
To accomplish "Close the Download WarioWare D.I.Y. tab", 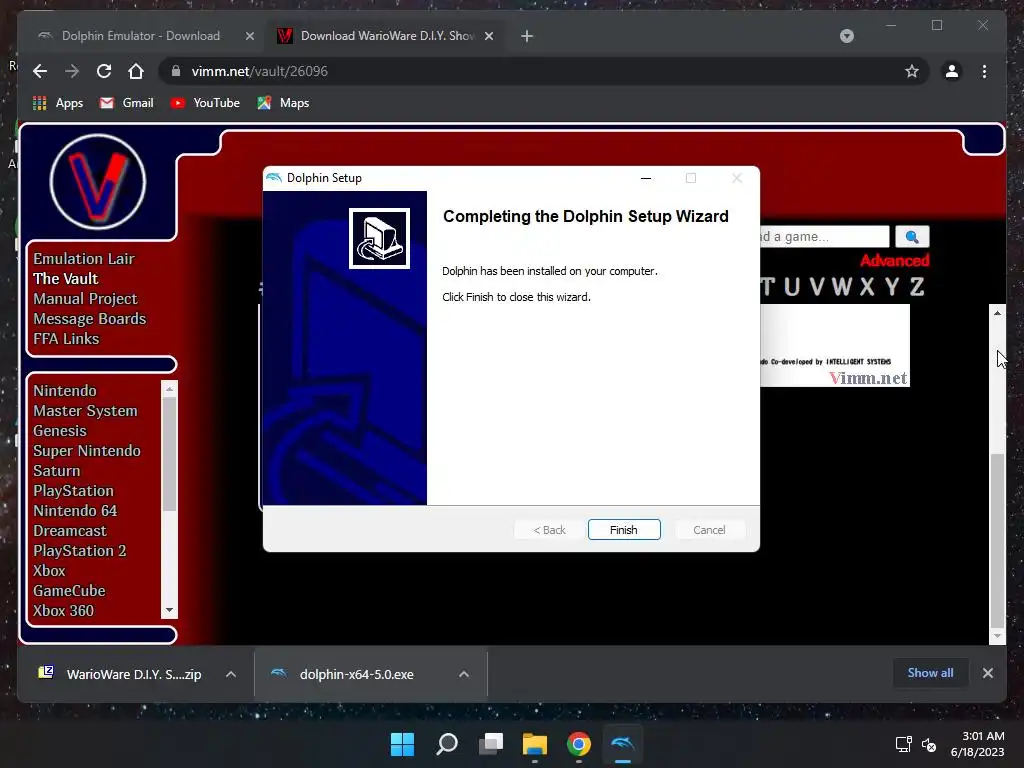I will [x=488, y=36].
